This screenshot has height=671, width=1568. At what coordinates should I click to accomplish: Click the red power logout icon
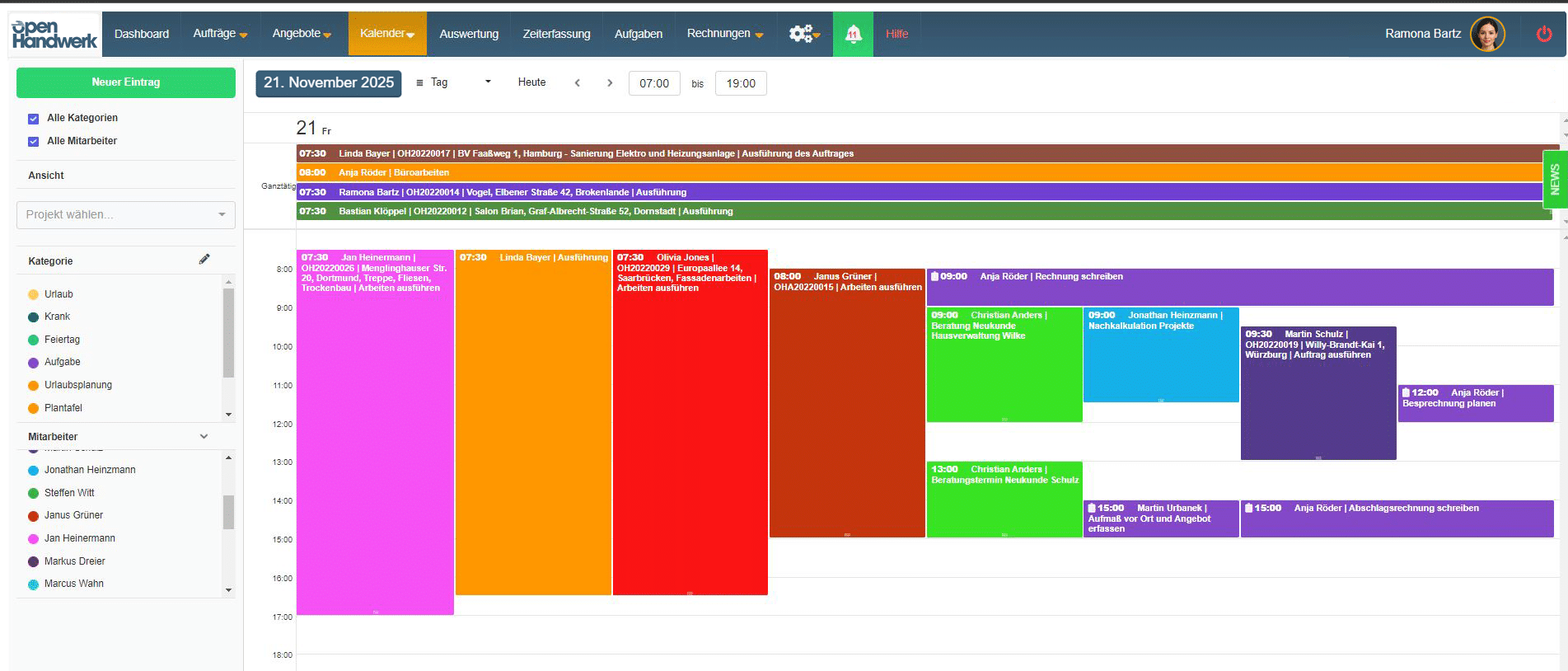(1543, 34)
